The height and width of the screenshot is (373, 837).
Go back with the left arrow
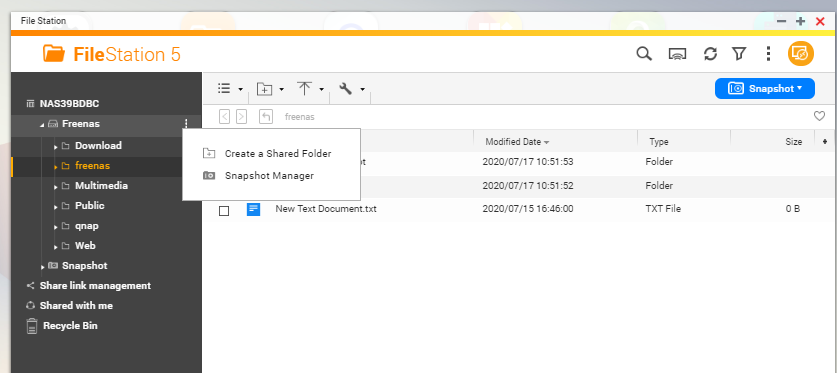(225, 116)
